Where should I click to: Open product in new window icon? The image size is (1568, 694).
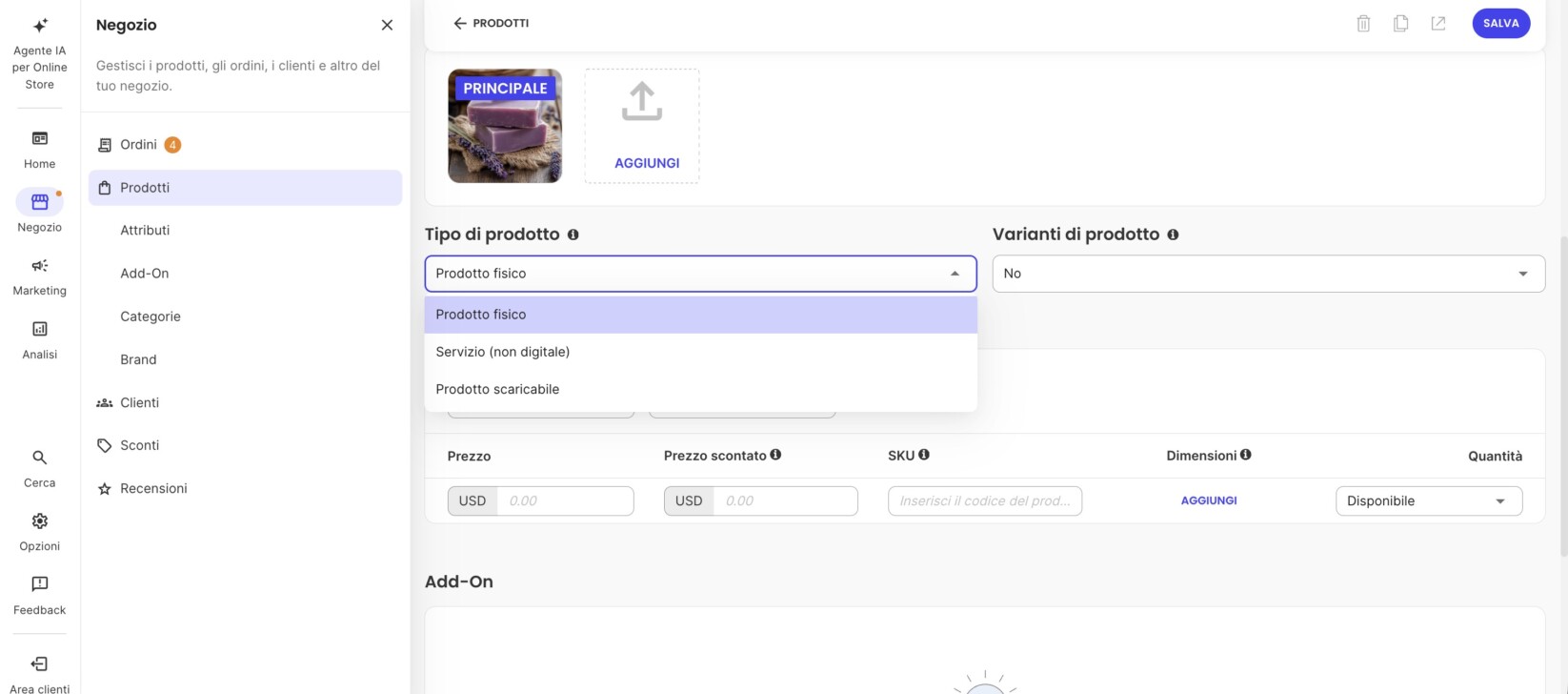pyautogui.click(x=1438, y=23)
